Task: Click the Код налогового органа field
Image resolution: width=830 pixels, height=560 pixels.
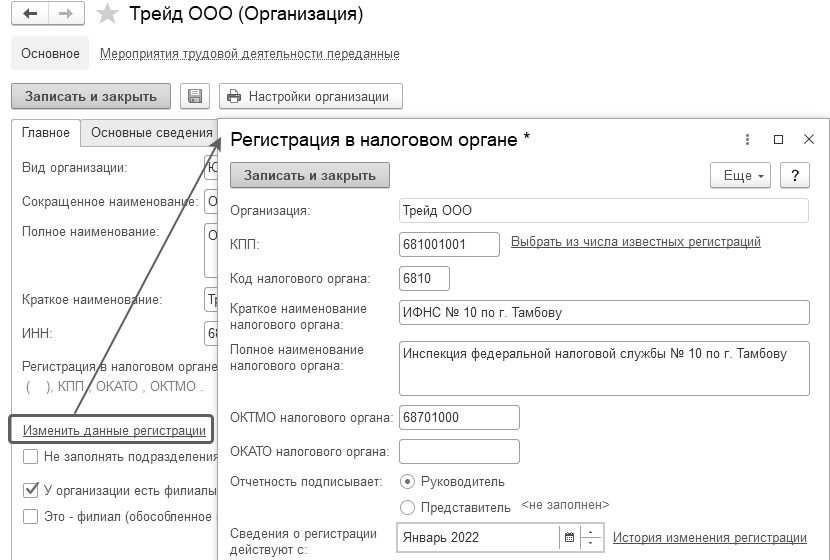Action: (425, 278)
